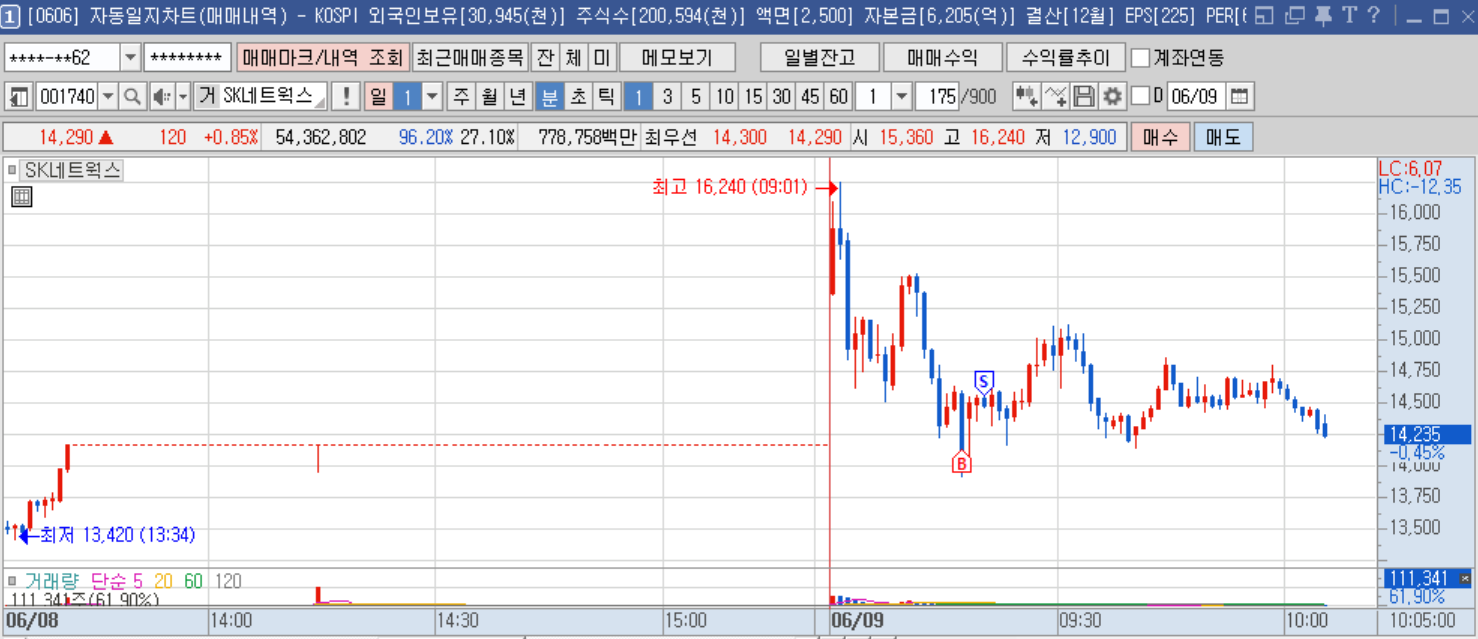Click the date field showing 06/09
Screen dimensions: 1478x639
pos(1196,97)
